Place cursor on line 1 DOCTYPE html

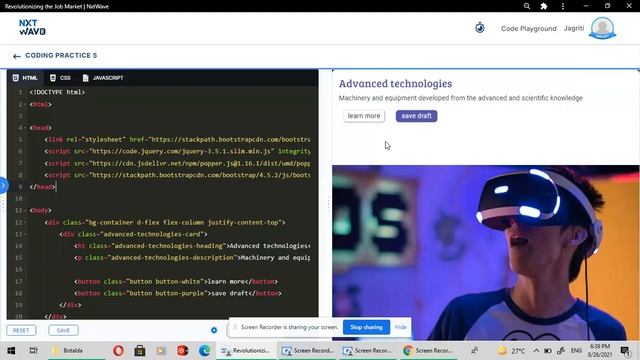57,92
